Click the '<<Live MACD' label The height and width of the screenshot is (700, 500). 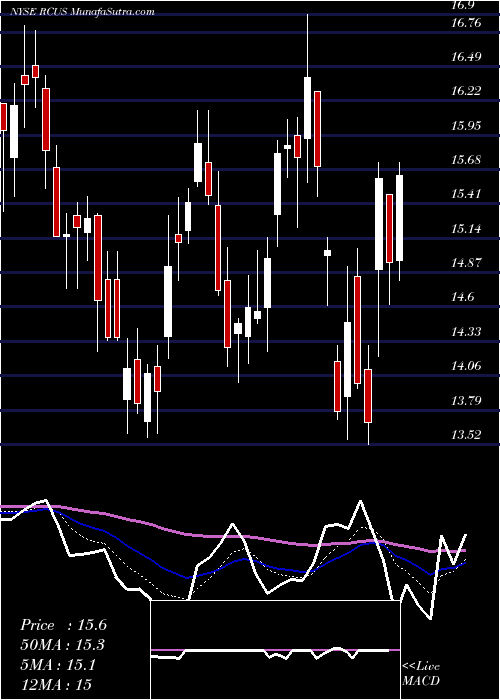point(421,674)
